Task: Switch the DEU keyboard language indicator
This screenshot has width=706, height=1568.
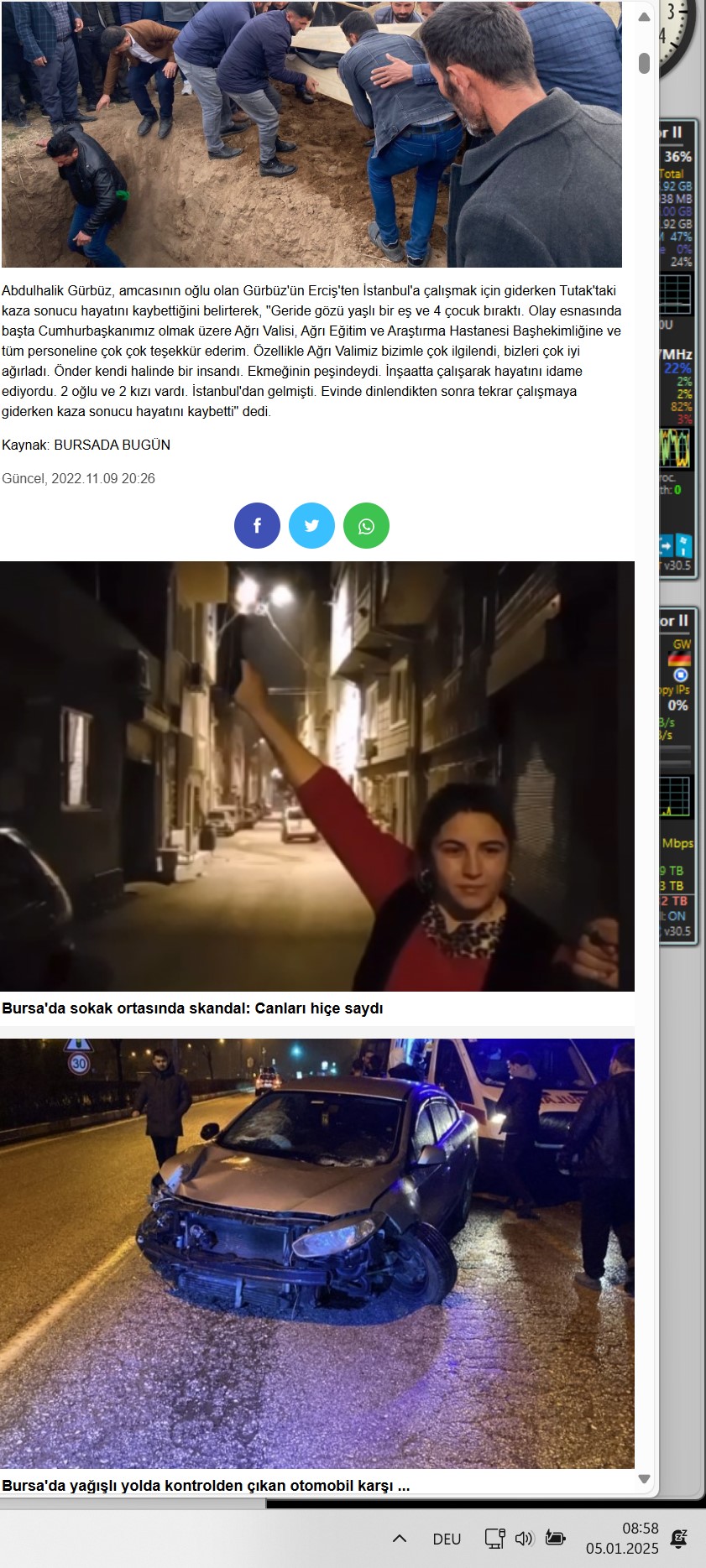Action: (447, 1539)
